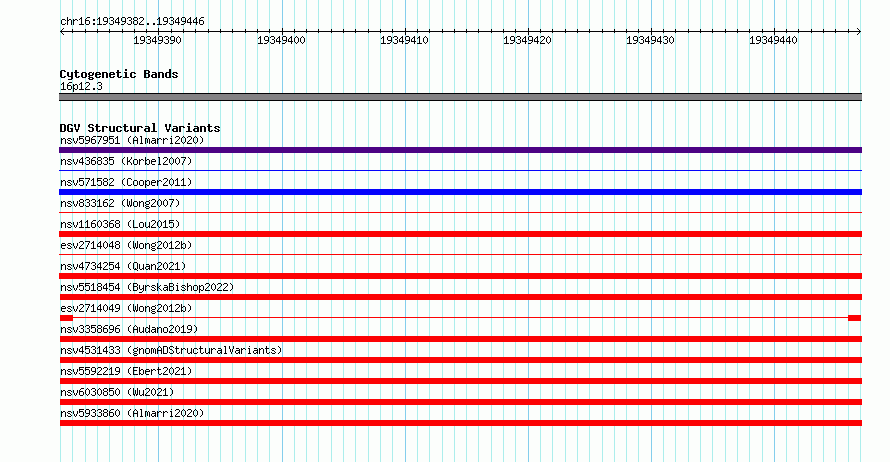Open the nsv436835 (Korbel2007) variant label

(x=126, y=161)
